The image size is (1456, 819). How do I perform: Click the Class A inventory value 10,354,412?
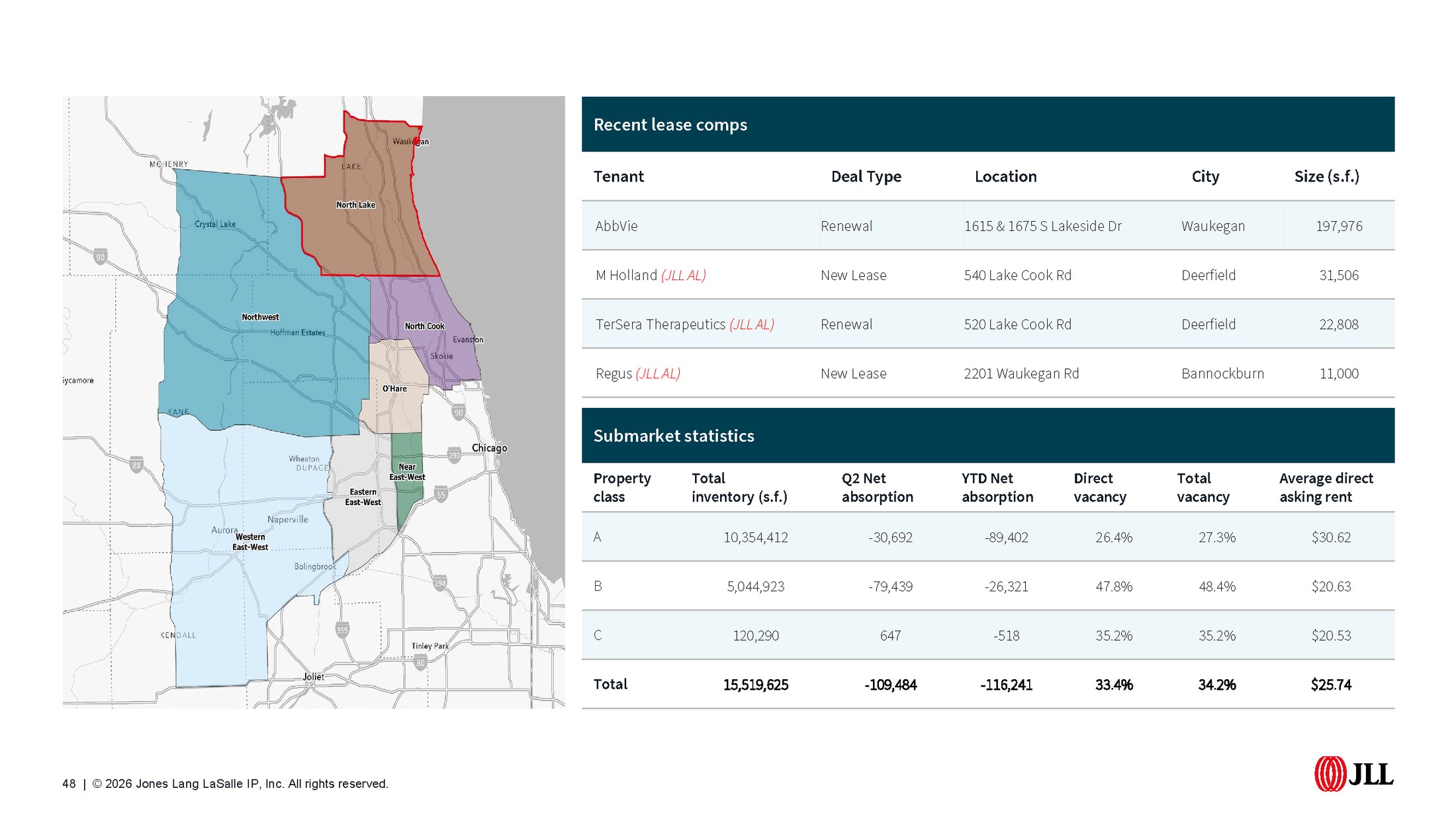pyautogui.click(x=756, y=537)
